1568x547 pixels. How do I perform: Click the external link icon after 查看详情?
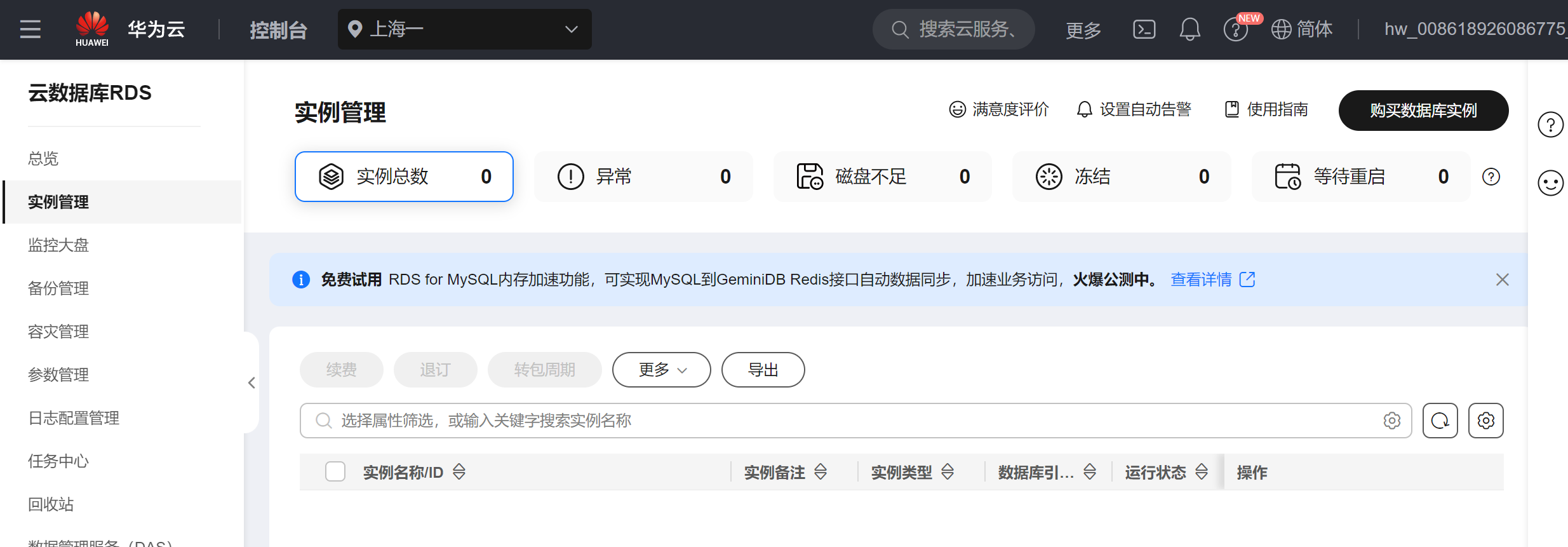[1247, 280]
